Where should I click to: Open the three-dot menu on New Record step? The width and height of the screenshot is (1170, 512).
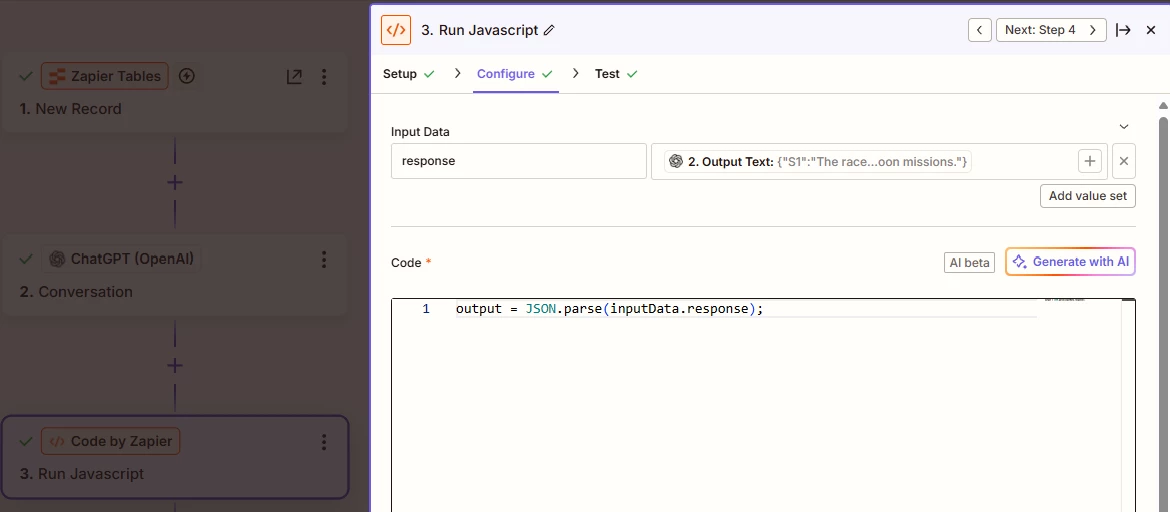point(324,76)
